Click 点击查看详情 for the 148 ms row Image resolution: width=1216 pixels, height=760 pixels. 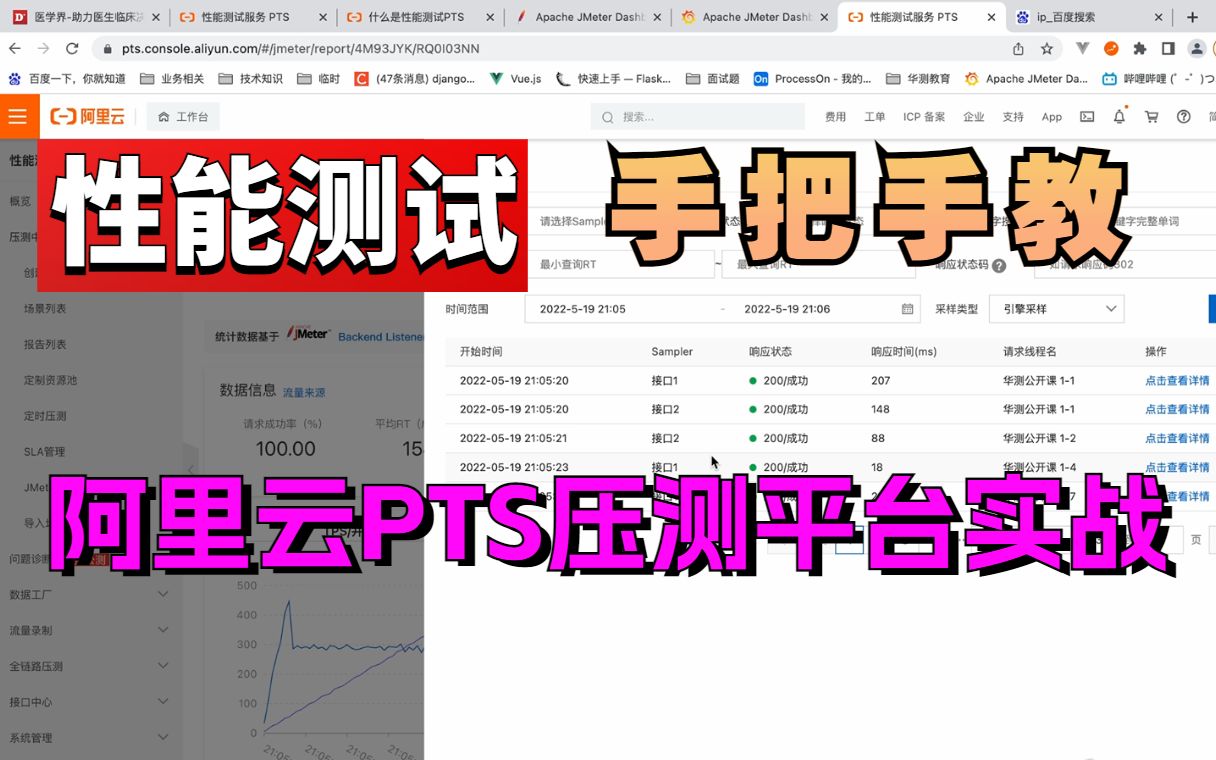click(x=1177, y=409)
